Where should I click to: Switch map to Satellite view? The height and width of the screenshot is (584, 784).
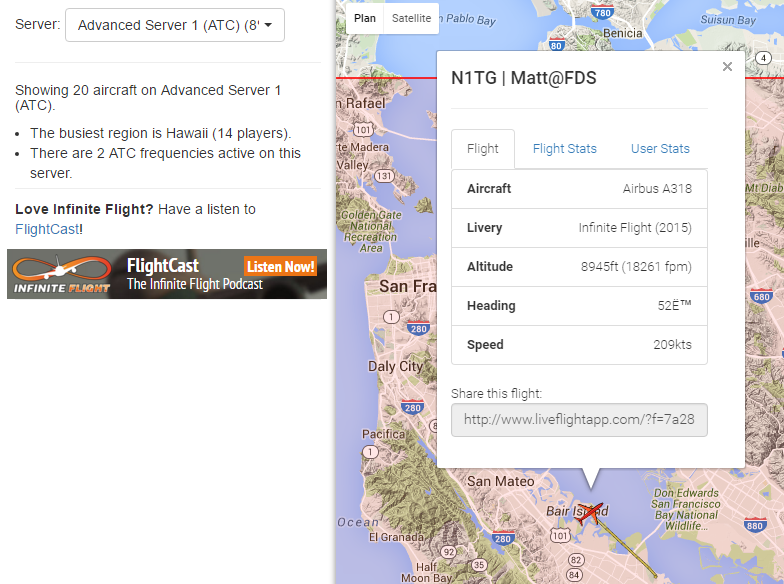tap(411, 18)
